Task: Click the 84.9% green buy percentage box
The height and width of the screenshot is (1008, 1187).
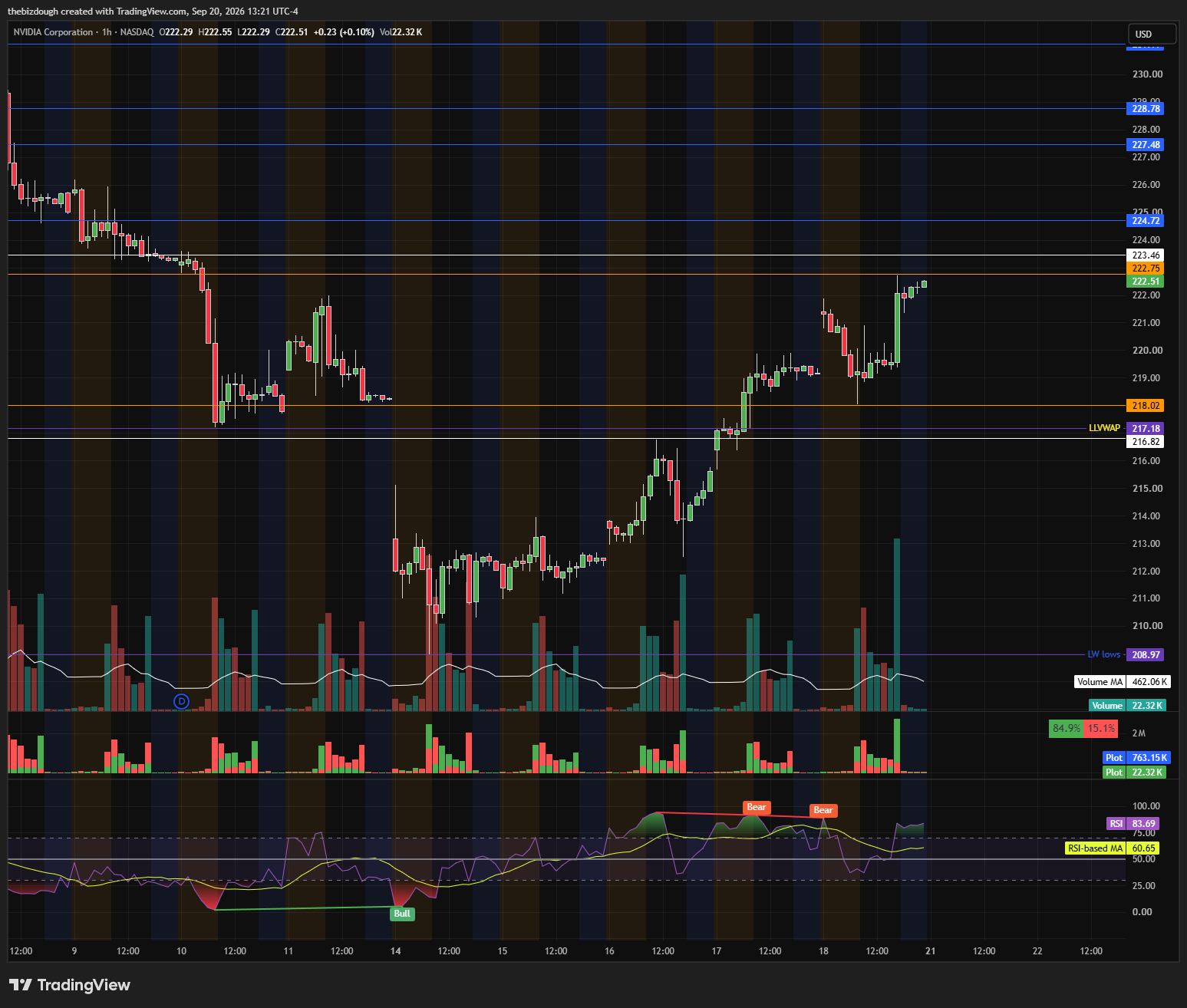Action: tap(1066, 729)
